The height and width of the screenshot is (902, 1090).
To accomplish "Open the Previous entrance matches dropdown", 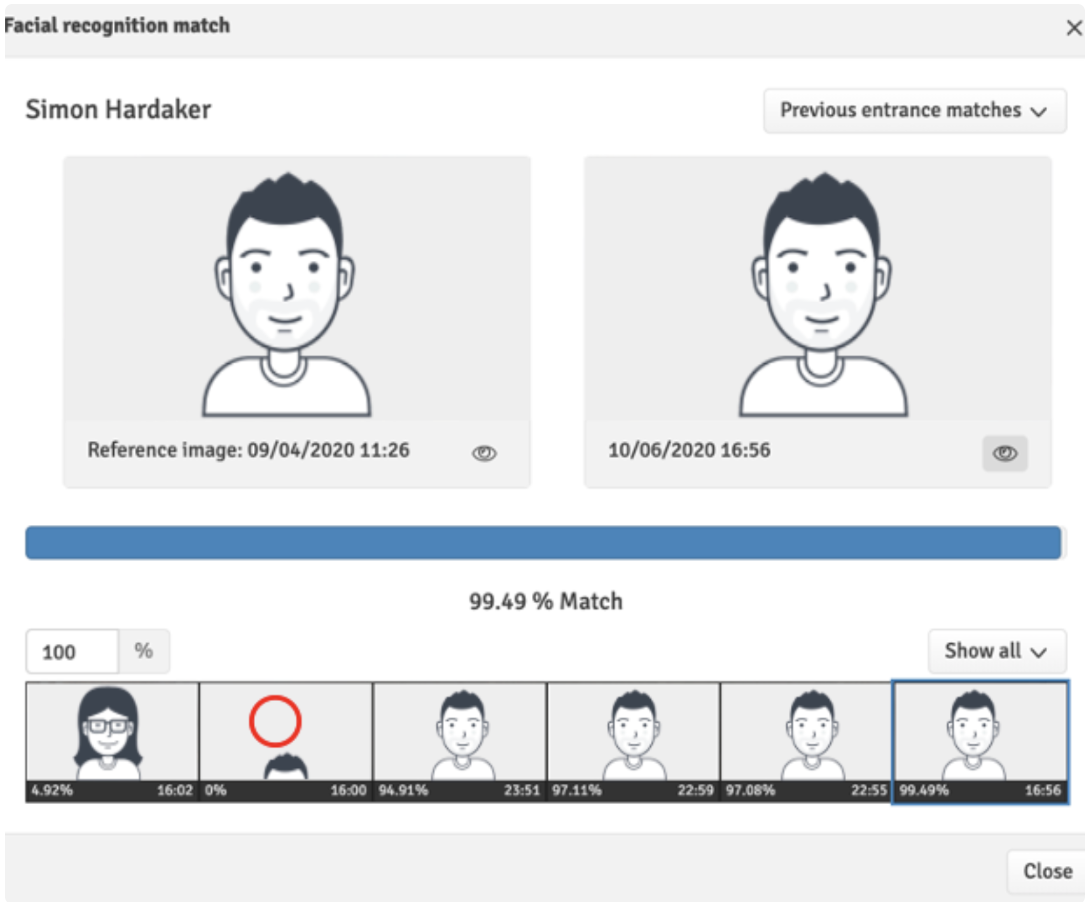I will (x=915, y=110).
